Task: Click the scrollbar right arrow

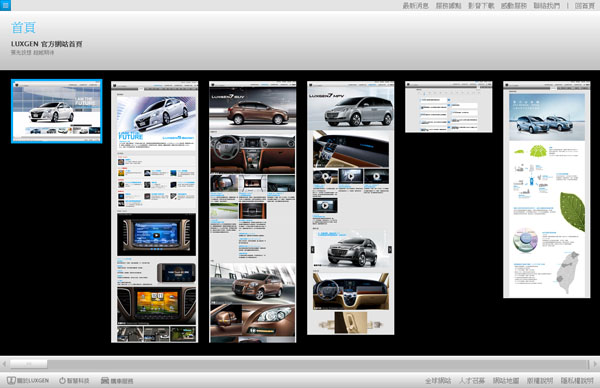Action: pyautogui.click(x=595, y=364)
